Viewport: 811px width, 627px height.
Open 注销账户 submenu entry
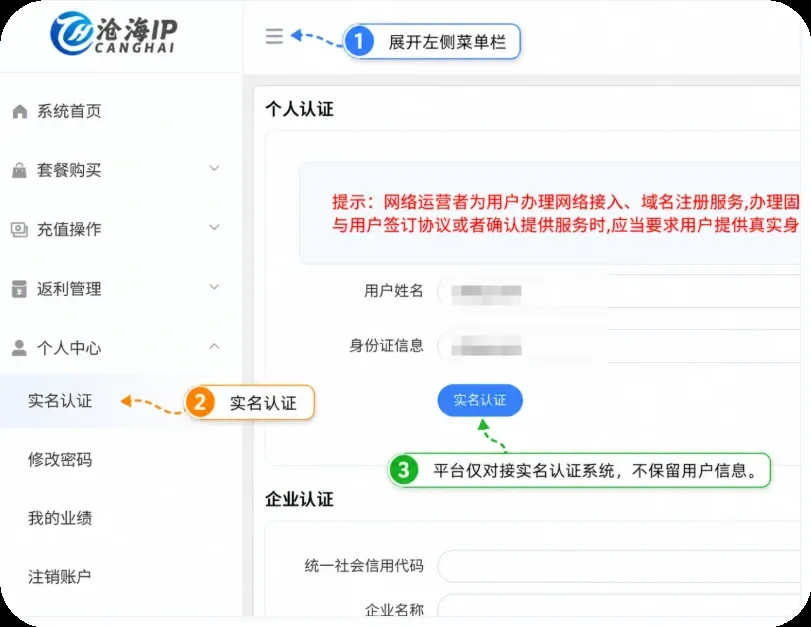click(59, 577)
